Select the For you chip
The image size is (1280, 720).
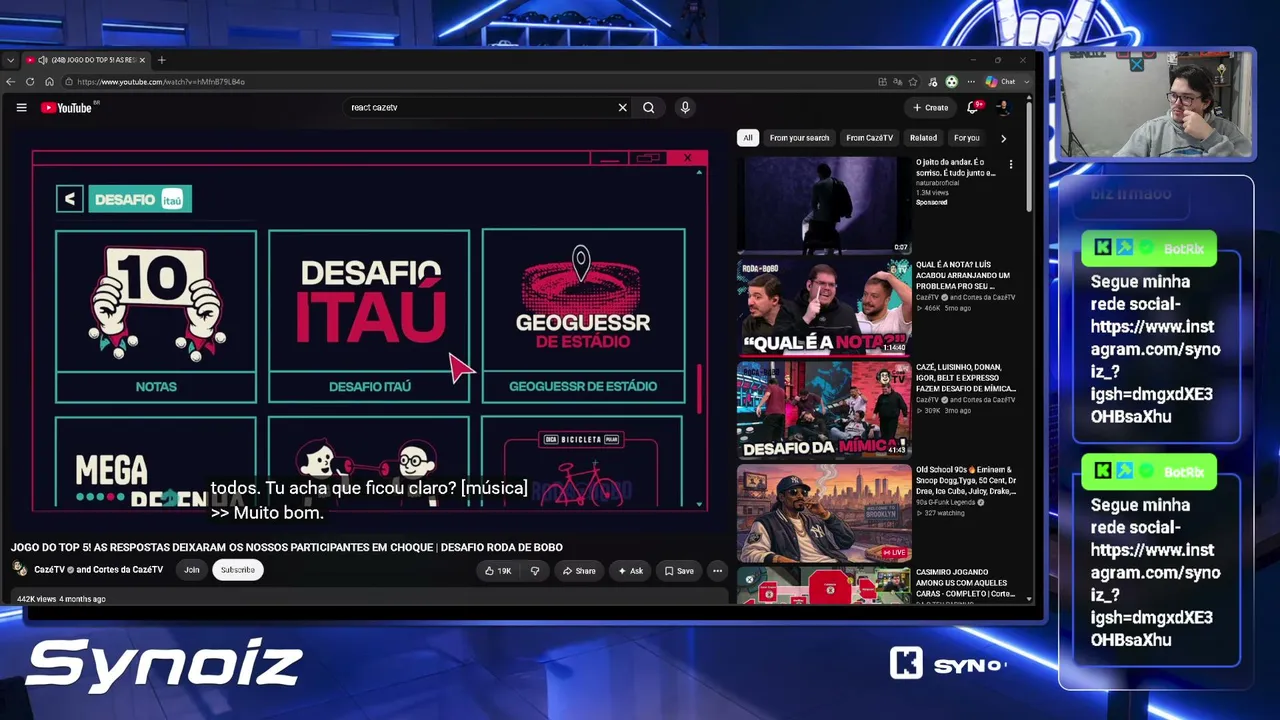[967, 138]
